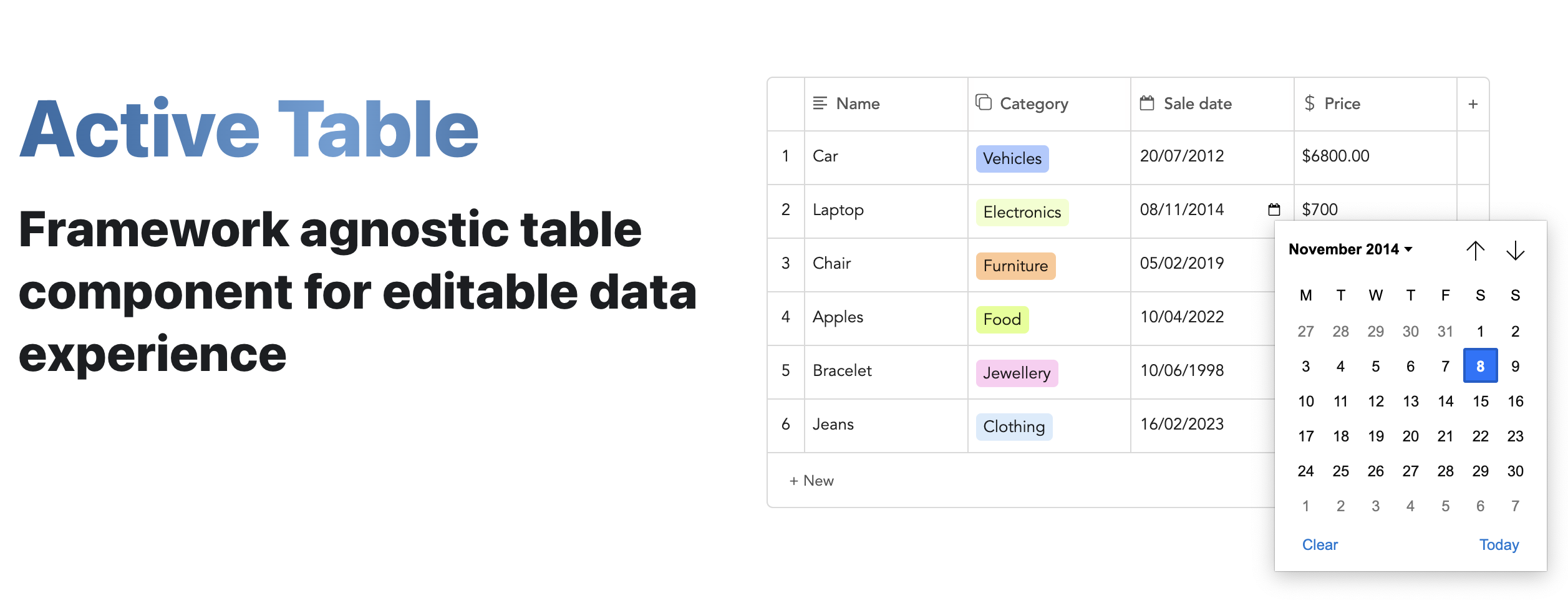Screen dimensions: 1568x611
Task: Select November 15 in the calendar
Action: [1480, 401]
